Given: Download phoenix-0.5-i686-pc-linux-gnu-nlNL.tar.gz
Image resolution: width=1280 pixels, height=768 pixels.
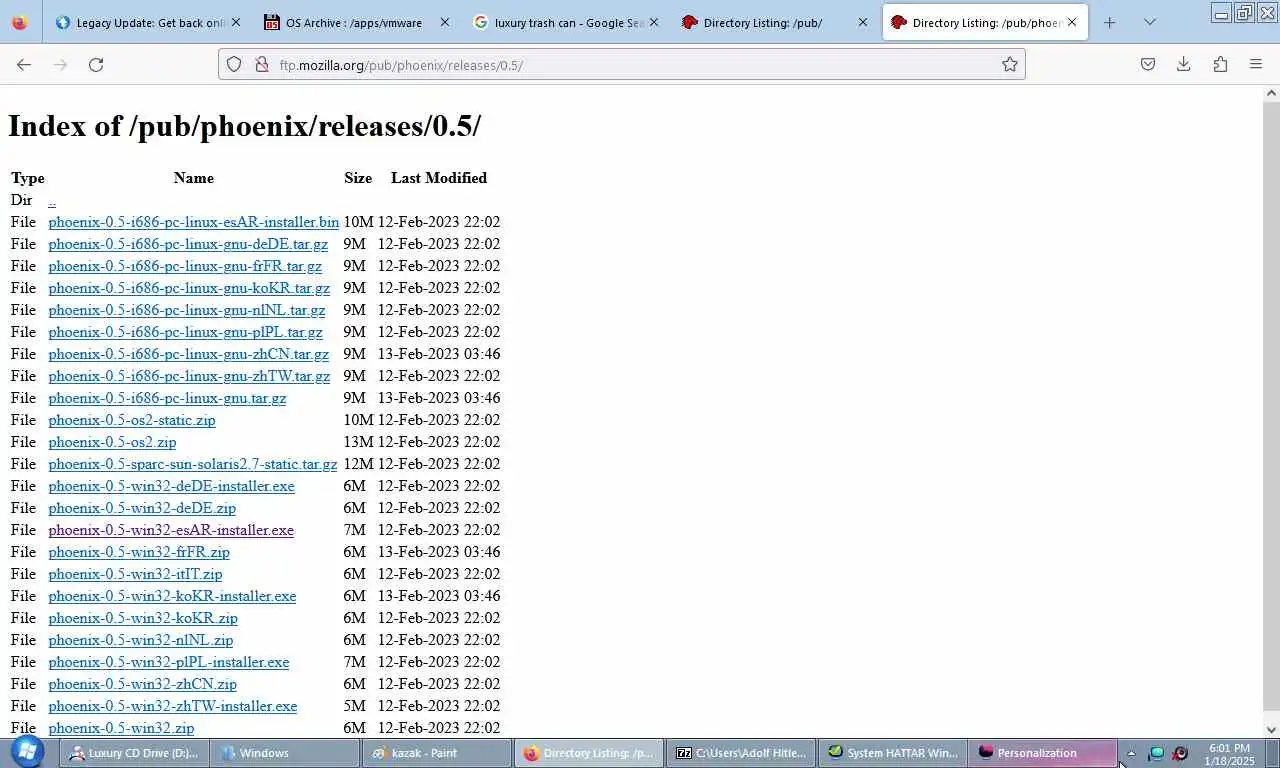Looking at the screenshot, I should coord(187,310).
